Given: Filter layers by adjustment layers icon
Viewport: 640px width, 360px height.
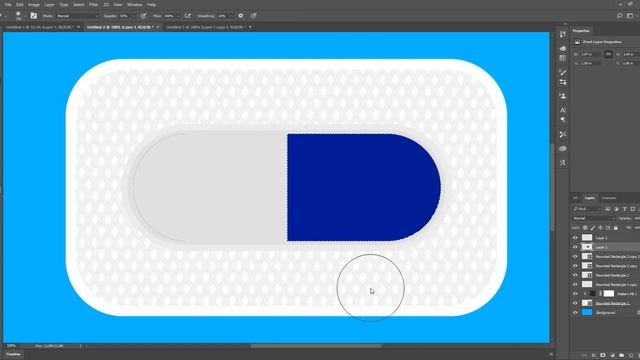Looking at the screenshot, I should tap(616, 209).
